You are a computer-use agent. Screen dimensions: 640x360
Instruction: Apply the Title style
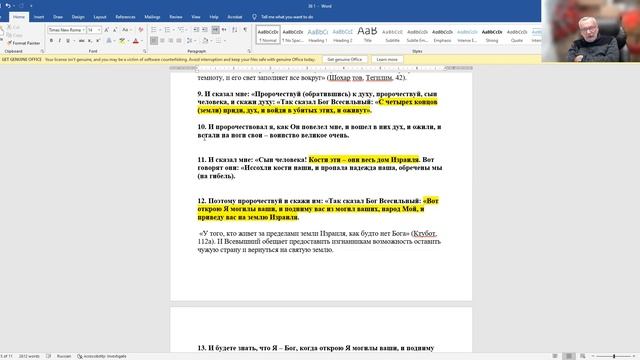click(x=367, y=35)
